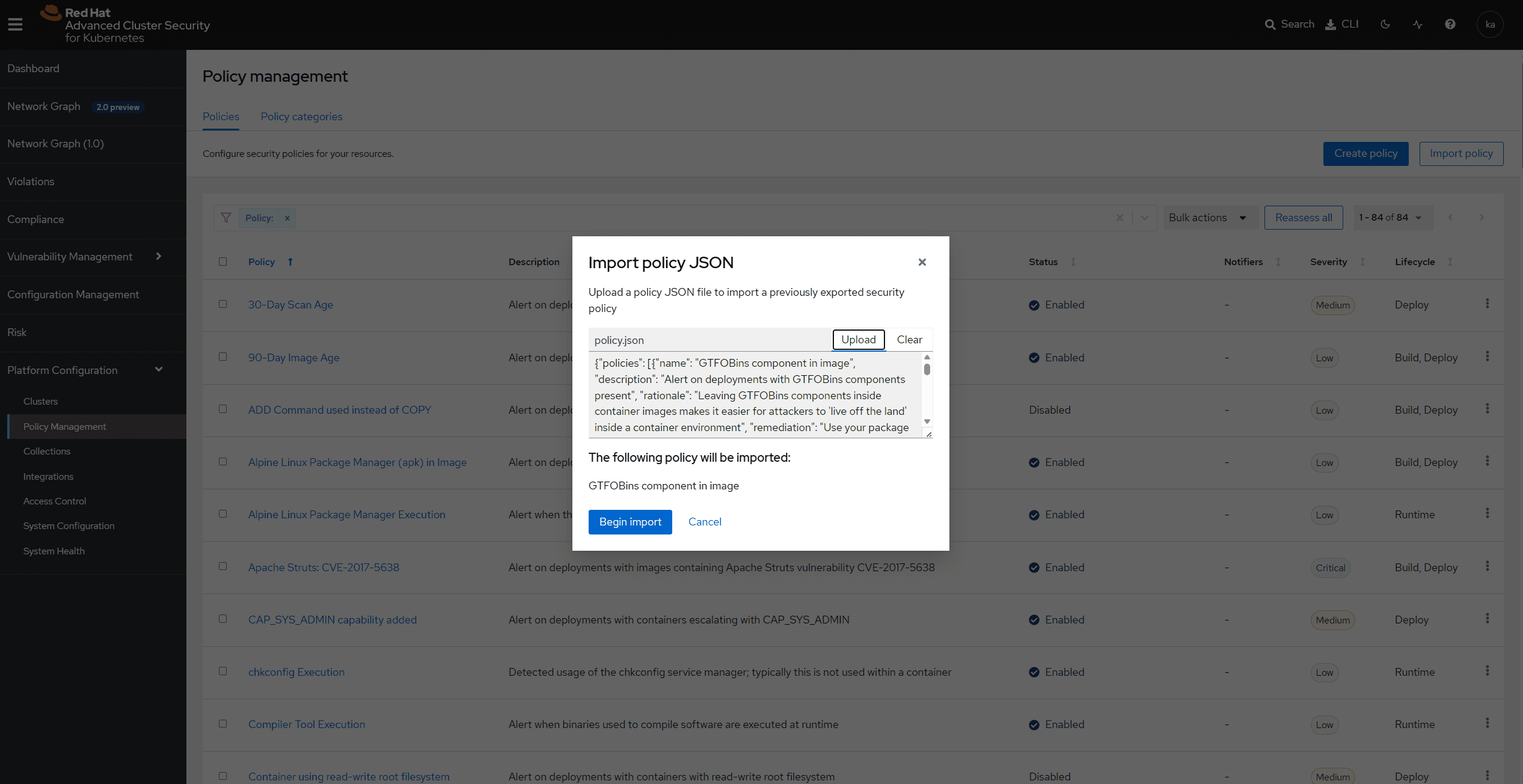Sort by Notifiers column icon

pos(1278,262)
